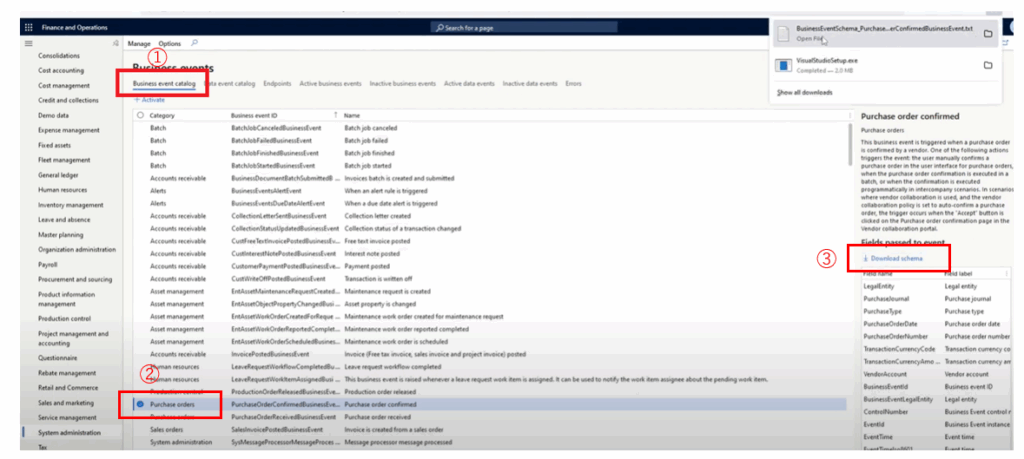Open Inactive data events tab

click(x=530, y=84)
